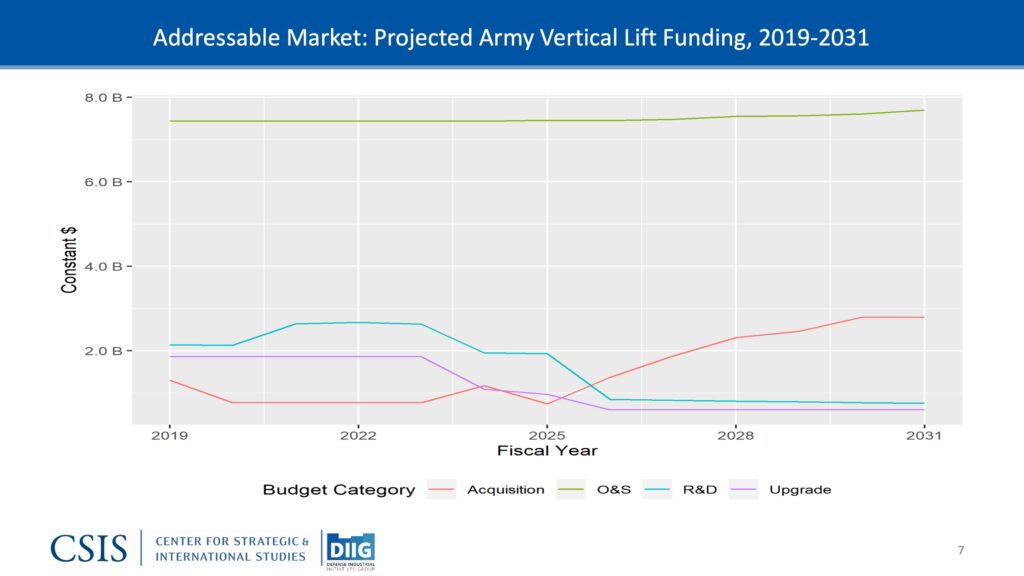Click the Budget Category legend title
Screen dimensions: 1024x576
pos(338,490)
